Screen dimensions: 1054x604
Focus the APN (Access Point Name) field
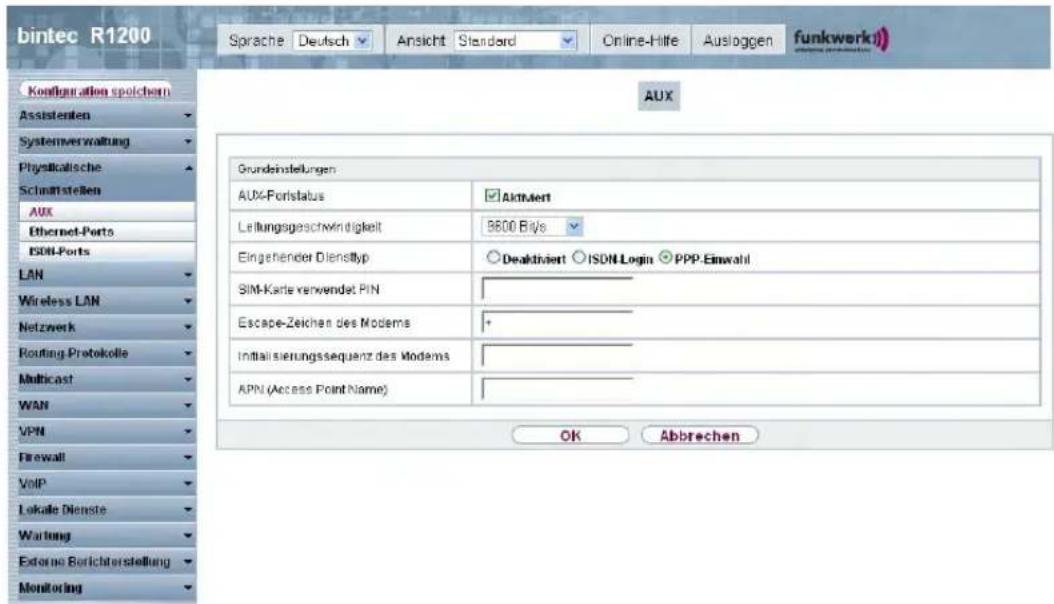[x=557, y=389]
